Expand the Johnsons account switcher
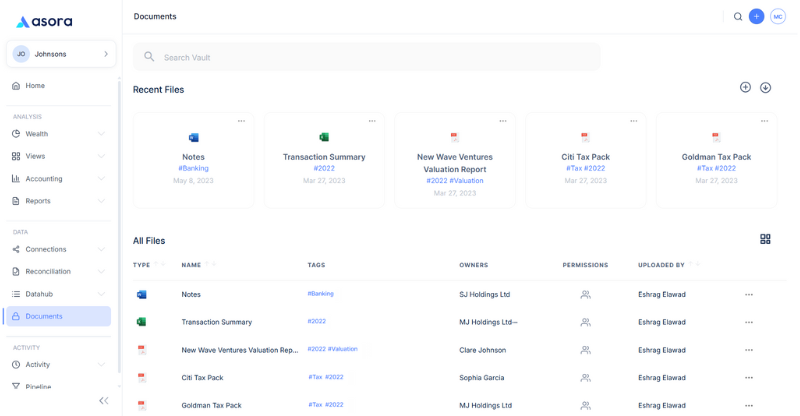Screen dimensions: 800x416 click(61, 54)
